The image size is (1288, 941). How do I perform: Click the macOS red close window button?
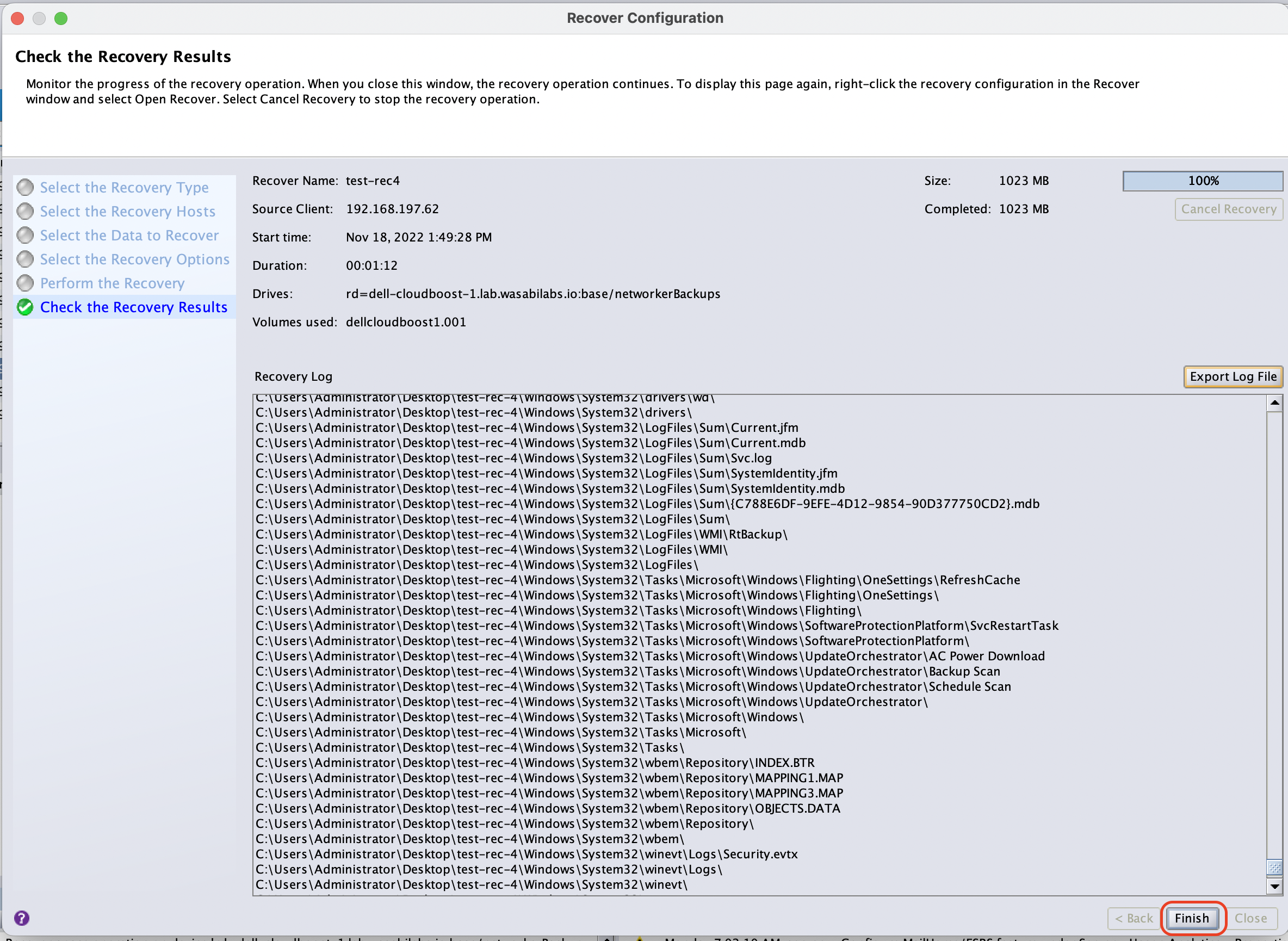point(17,19)
